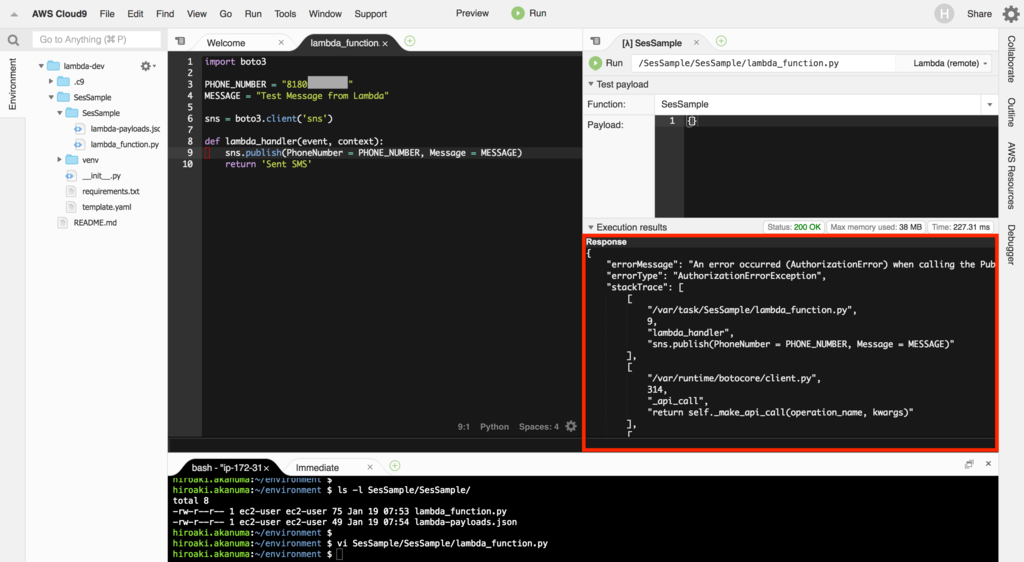1024x562 pixels.
Task: Collapse the outer SesSample folder
Action: [51, 97]
